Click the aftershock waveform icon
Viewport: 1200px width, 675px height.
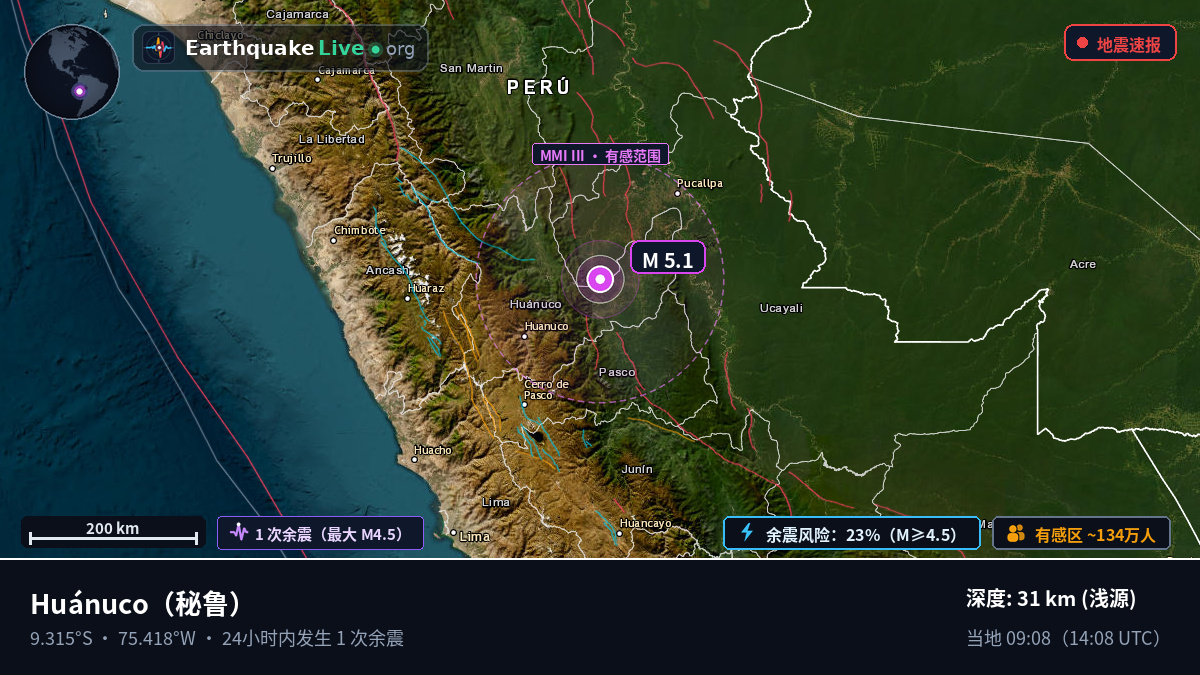pos(238,533)
